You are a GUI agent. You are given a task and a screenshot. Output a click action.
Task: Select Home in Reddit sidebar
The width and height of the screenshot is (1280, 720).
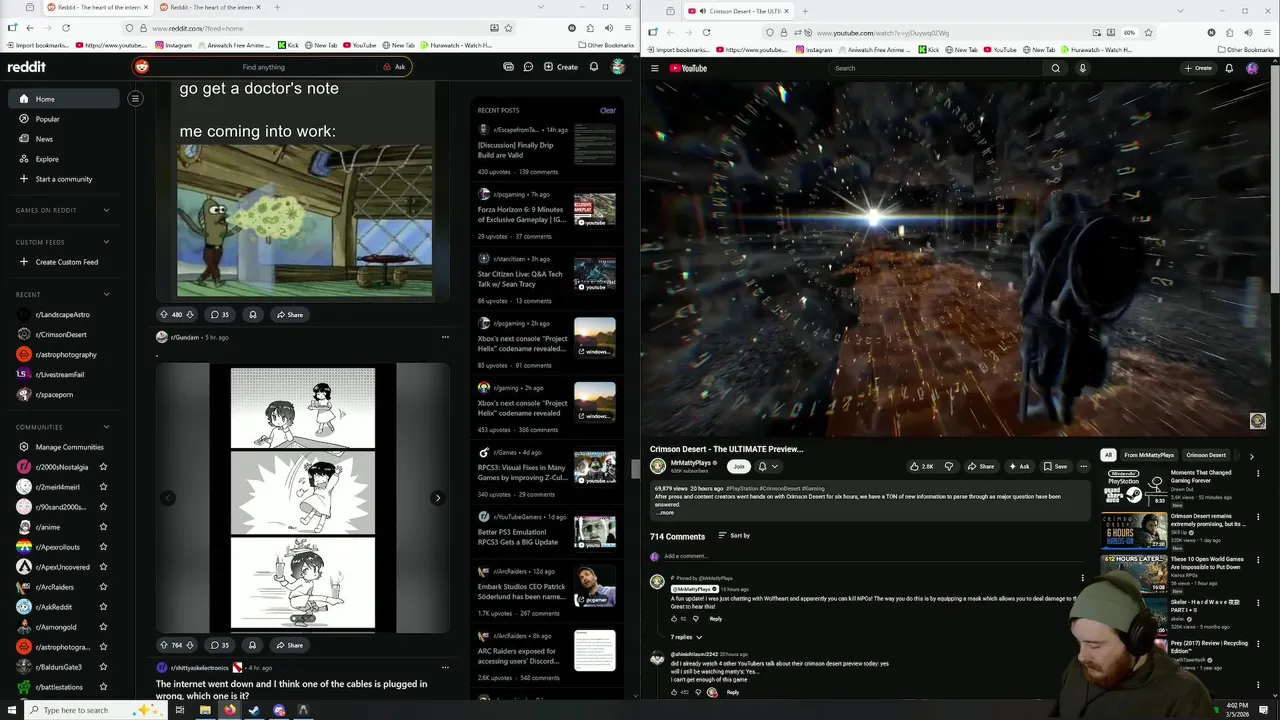(64, 99)
